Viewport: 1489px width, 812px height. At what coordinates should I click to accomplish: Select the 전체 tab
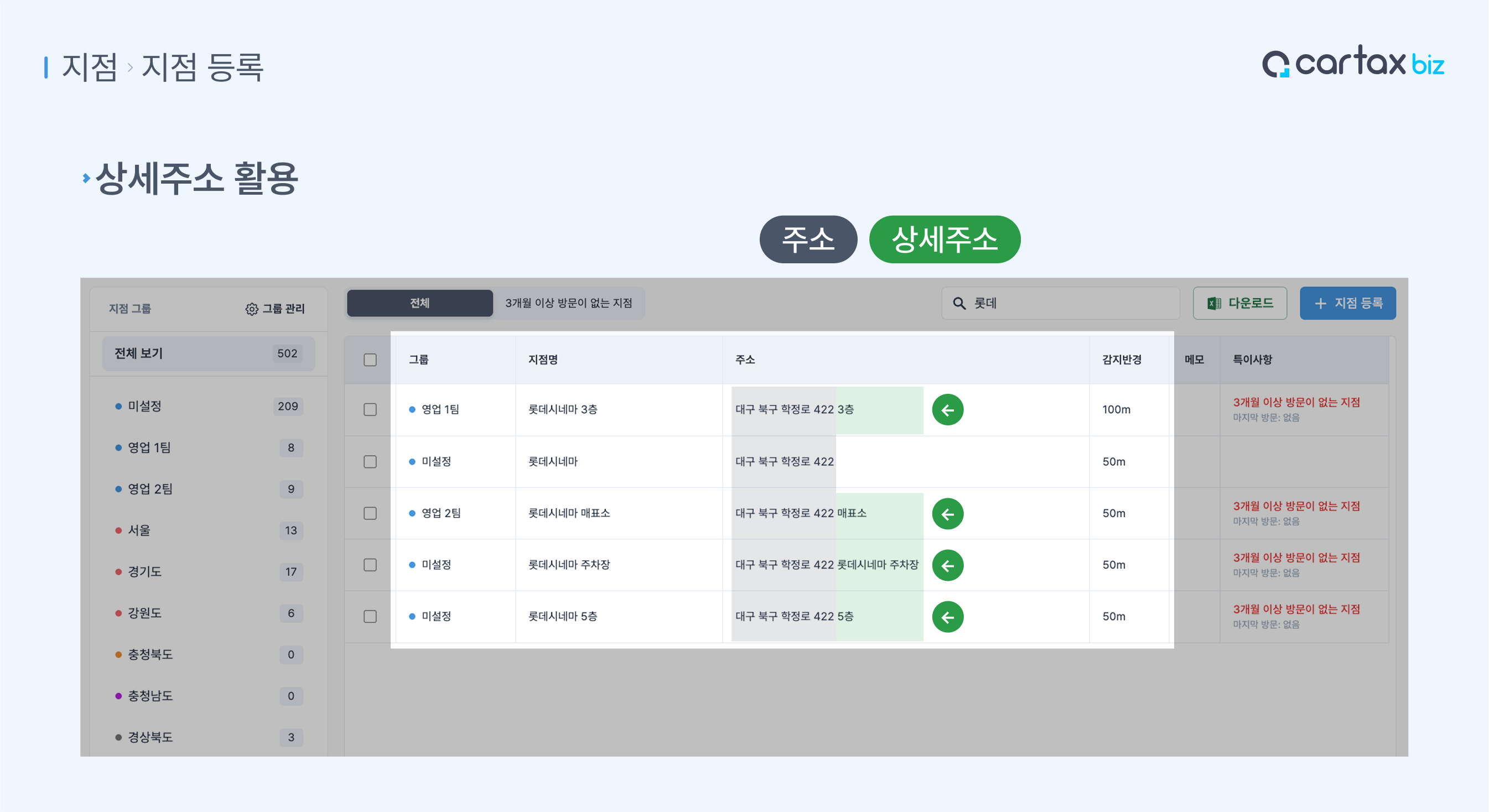pyautogui.click(x=419, y=304)
